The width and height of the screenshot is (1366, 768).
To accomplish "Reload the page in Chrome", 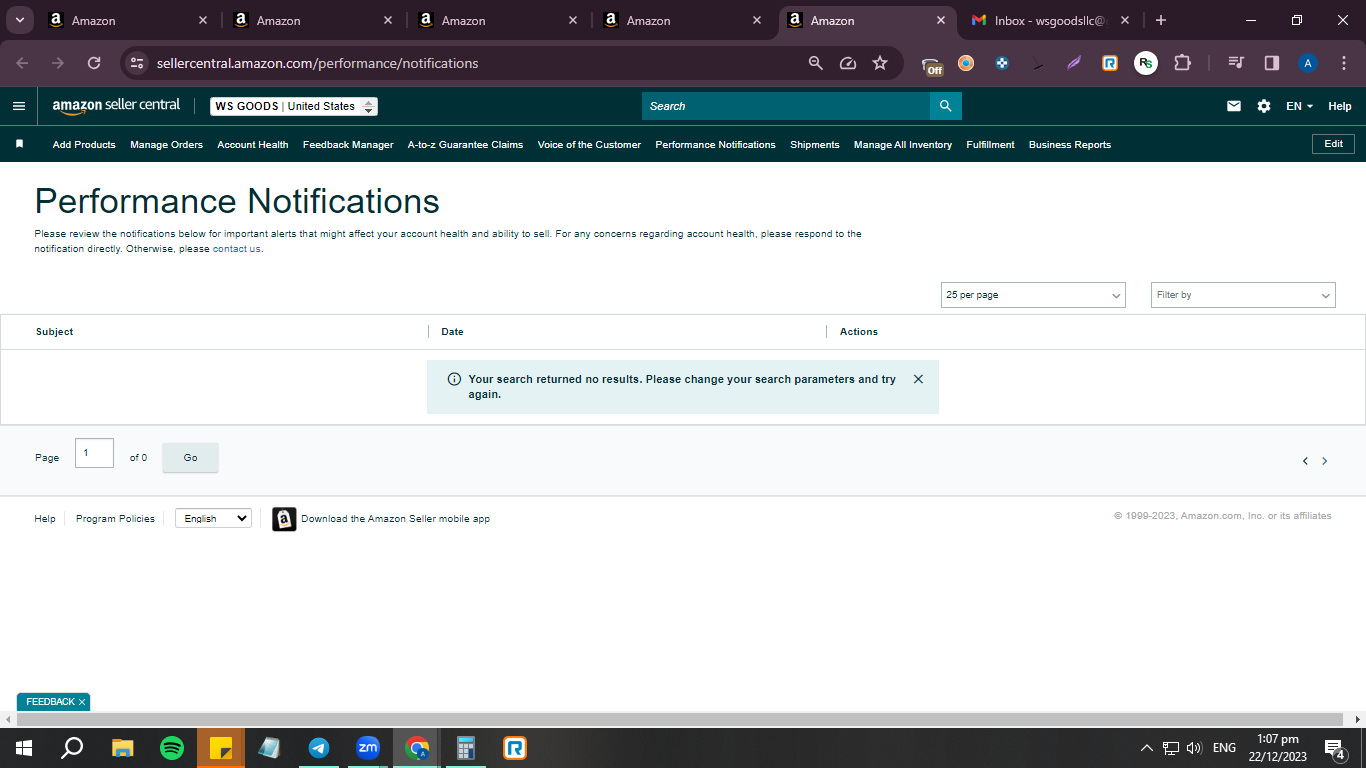I will click(94, 63).
